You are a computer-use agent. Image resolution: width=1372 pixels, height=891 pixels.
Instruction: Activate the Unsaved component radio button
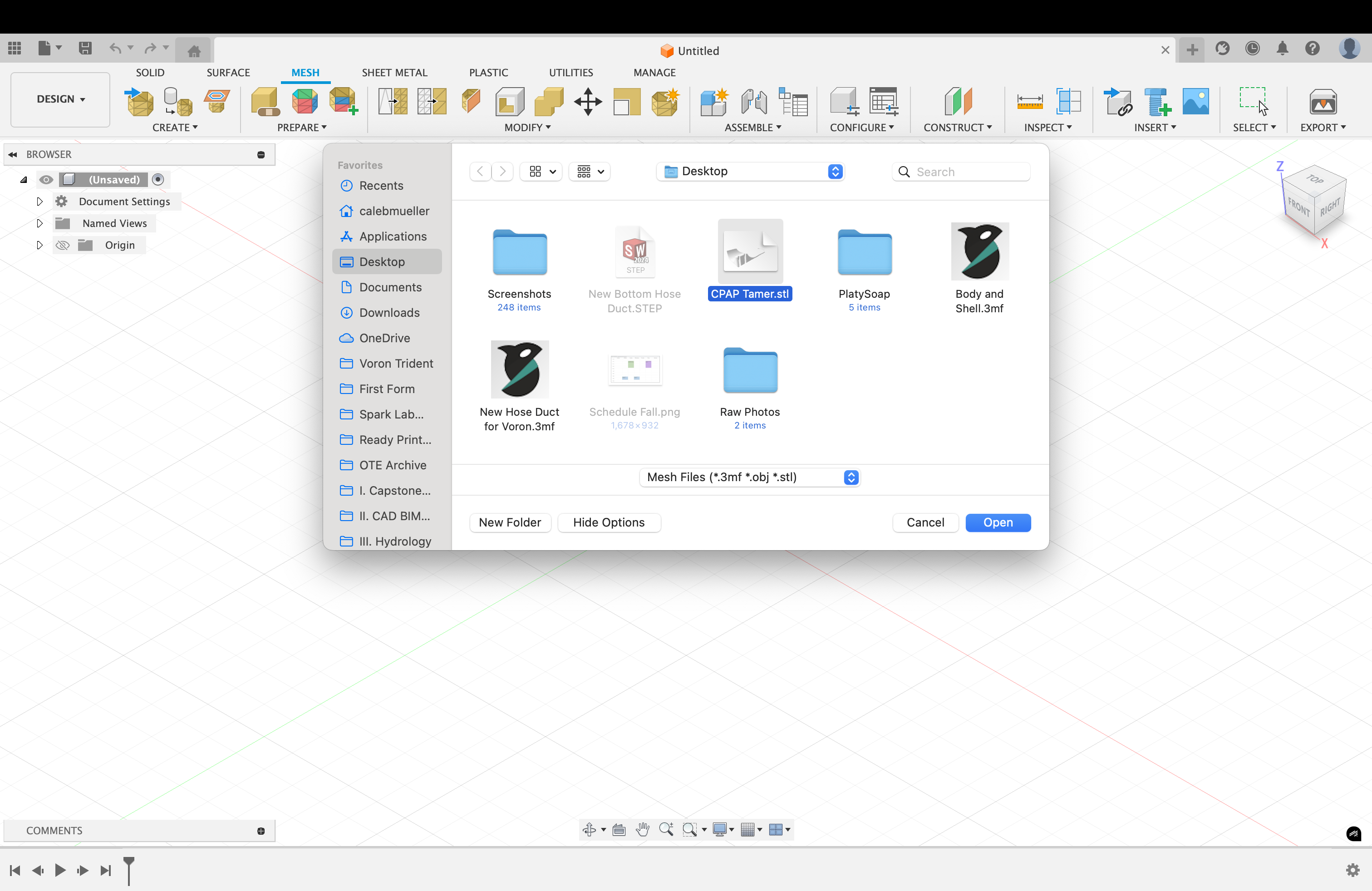[x=158, y=179]
